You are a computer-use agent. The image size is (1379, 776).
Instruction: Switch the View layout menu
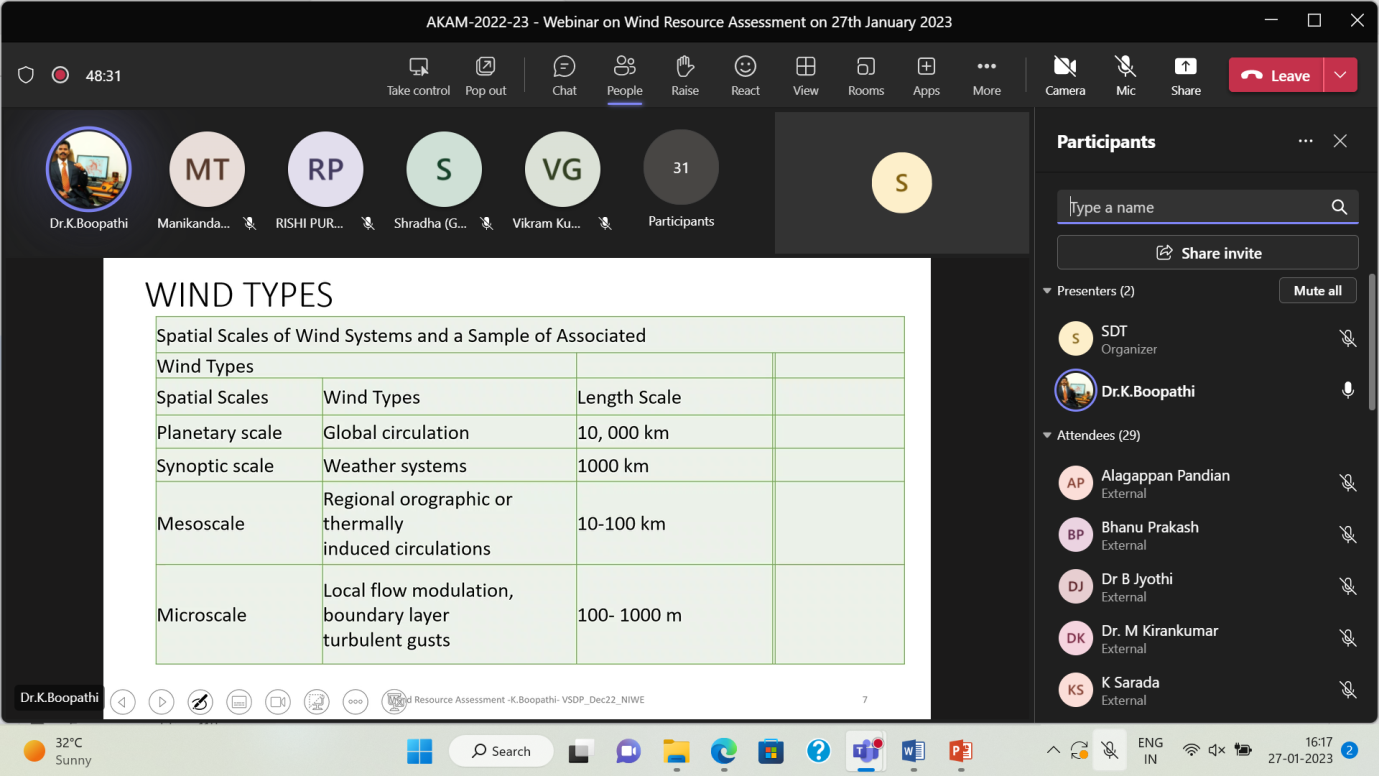(x=805, y=75)
